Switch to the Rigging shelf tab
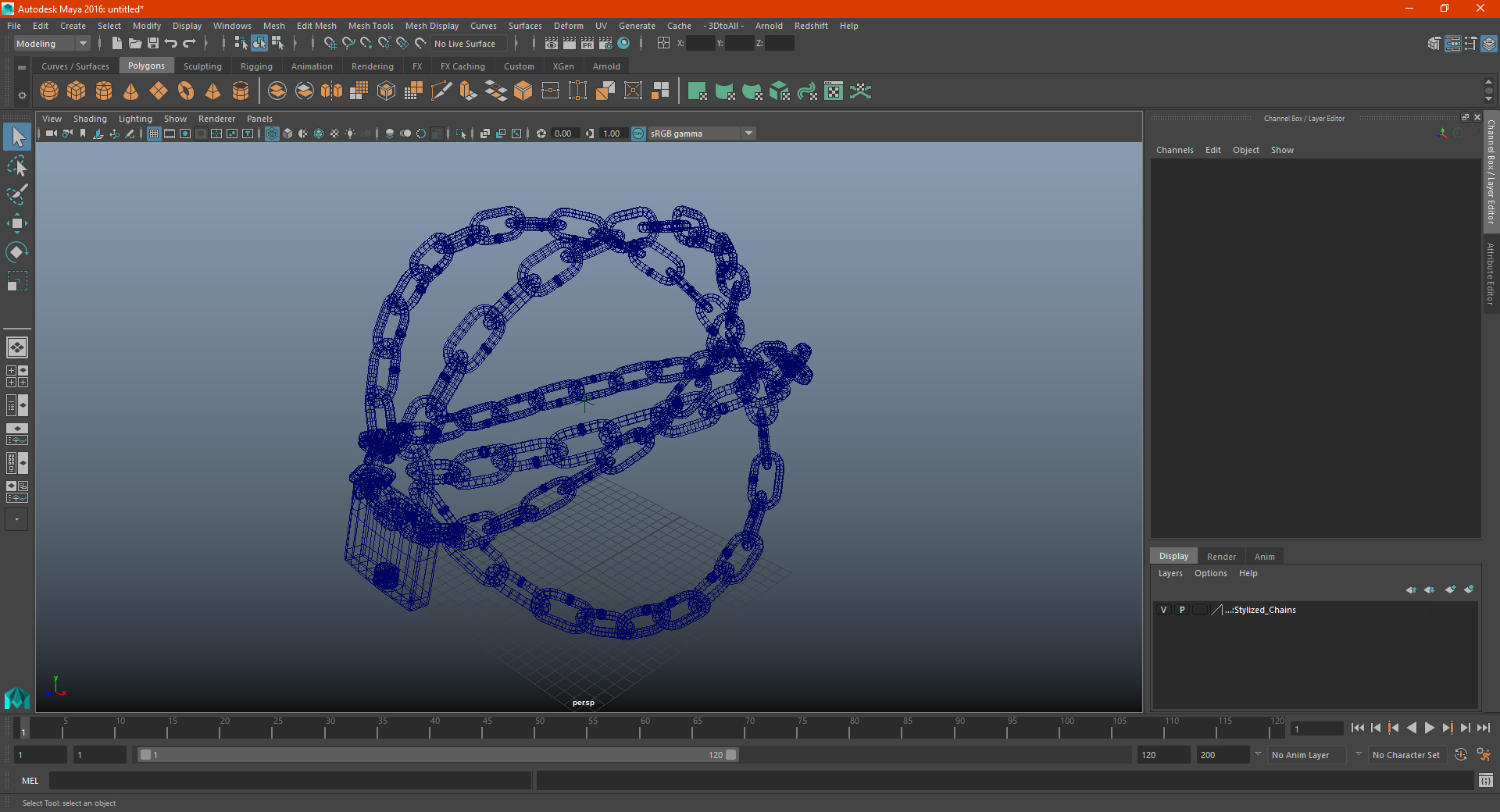1500x812 pixels. [256, 66]
